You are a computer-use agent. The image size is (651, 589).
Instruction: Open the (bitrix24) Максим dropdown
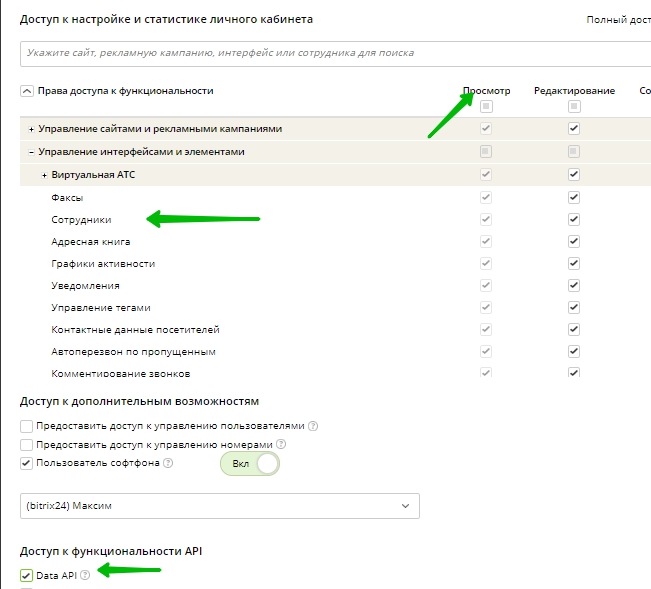(x=220, y=506)
